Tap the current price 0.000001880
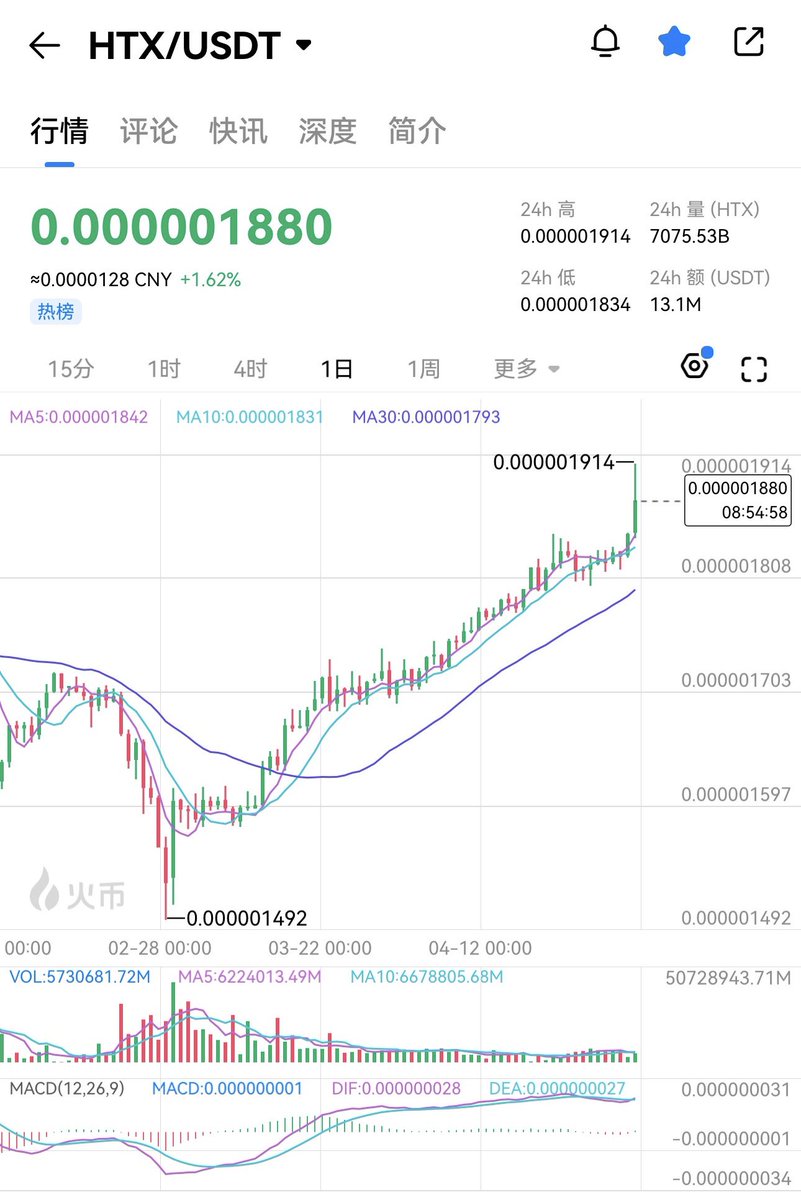The image size is (801, 1200). coord(181,227)
